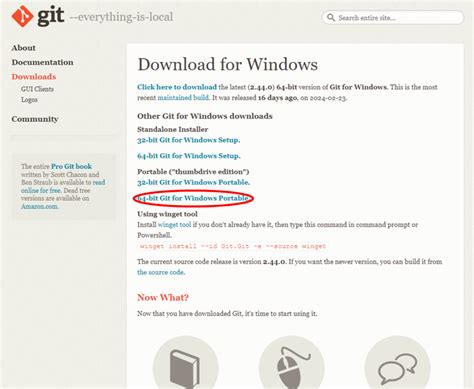Open the Community section
Viewport: 474px width, 389px height.
coord(35,119)
